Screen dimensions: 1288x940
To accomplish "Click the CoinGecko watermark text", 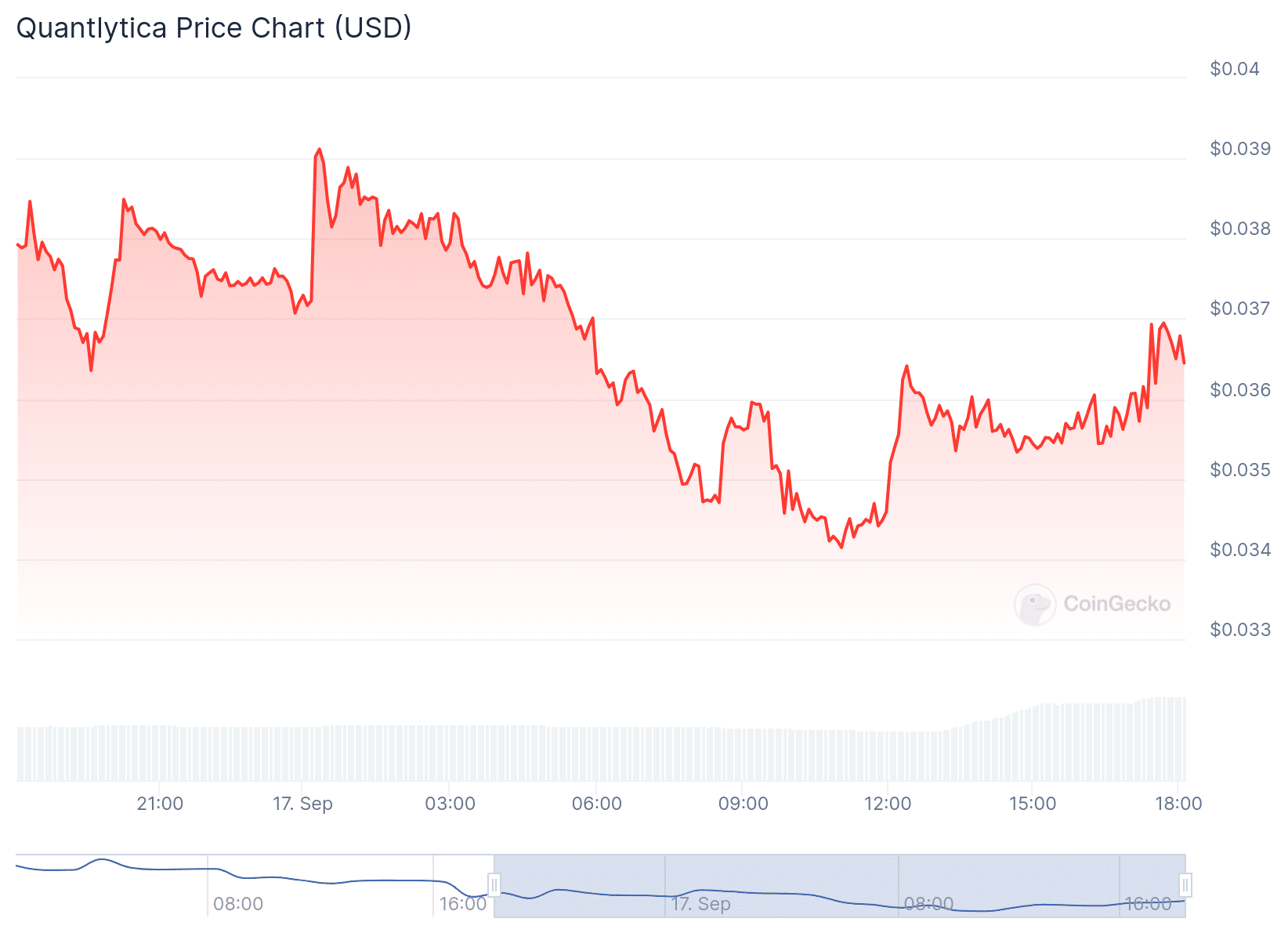I will coord(1116,604).
